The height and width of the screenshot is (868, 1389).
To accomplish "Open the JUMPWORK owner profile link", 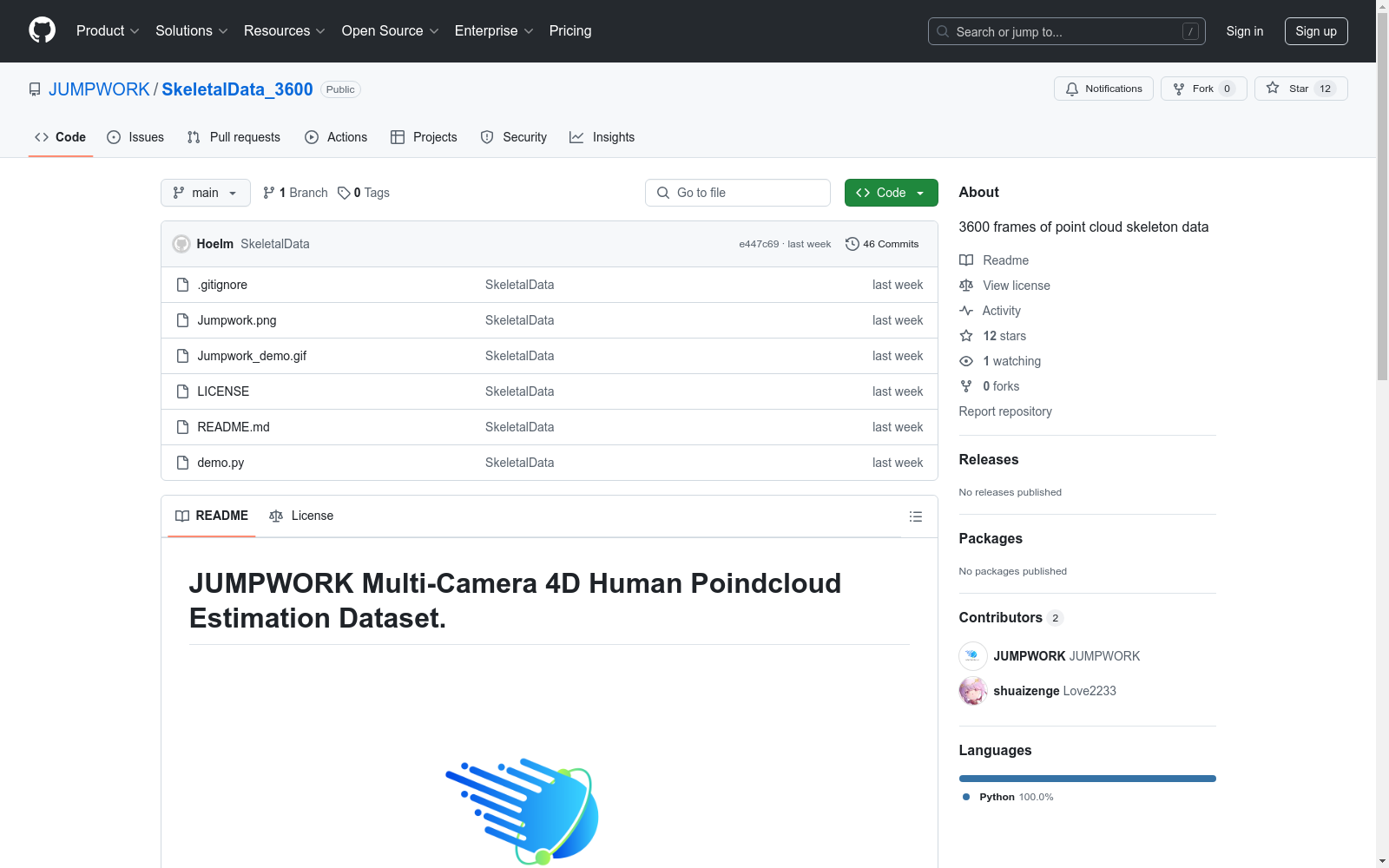I will pos(99,89).
